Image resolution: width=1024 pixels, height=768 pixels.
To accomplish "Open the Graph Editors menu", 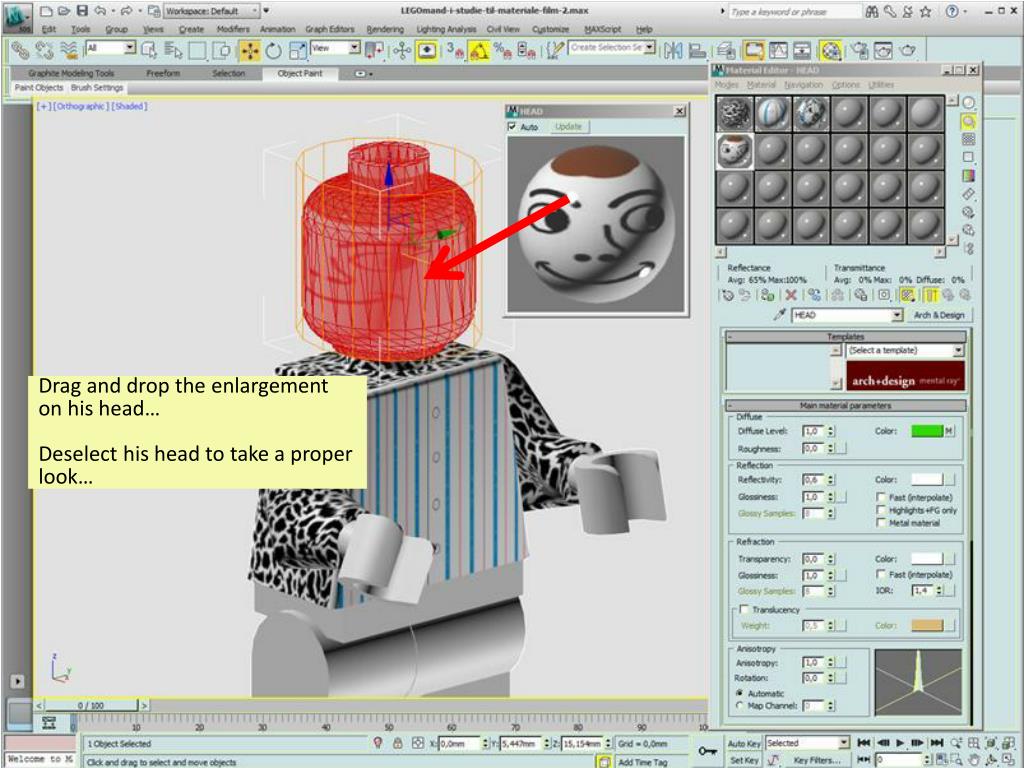I will click(329, 29).
